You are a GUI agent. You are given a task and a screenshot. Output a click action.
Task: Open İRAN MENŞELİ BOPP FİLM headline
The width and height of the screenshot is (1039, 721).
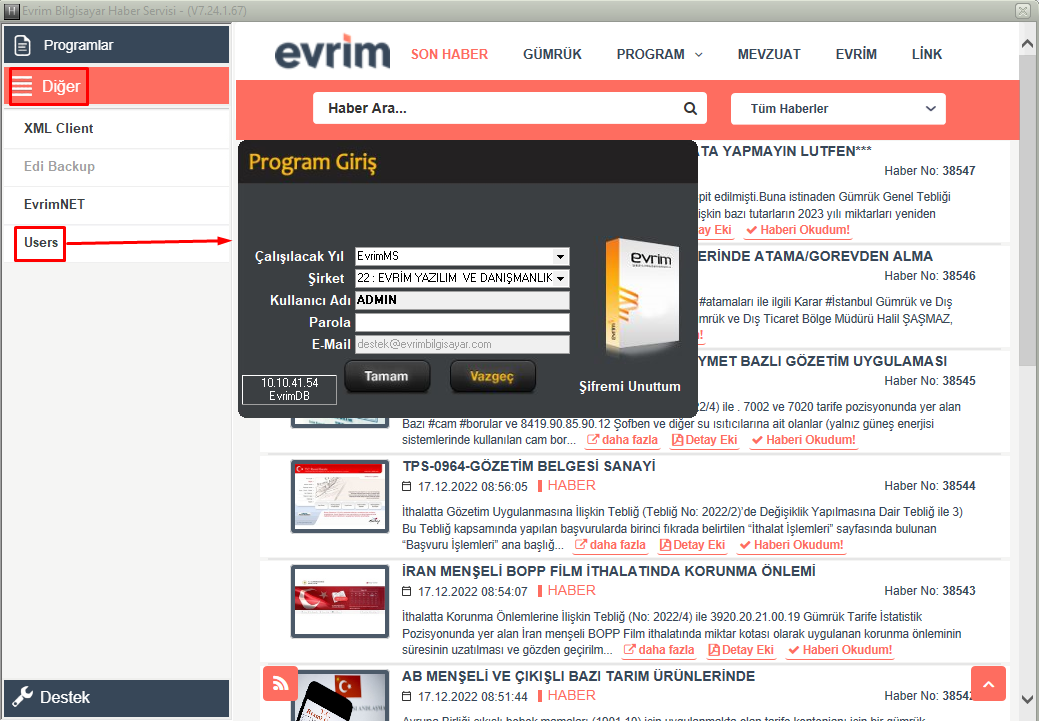click(x=608, y=571)
